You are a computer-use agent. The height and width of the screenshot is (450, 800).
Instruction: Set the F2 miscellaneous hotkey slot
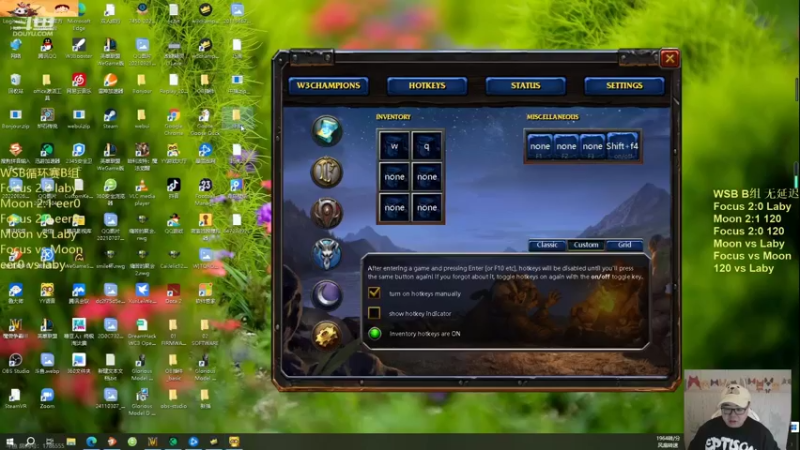click(x=566, y=146)
